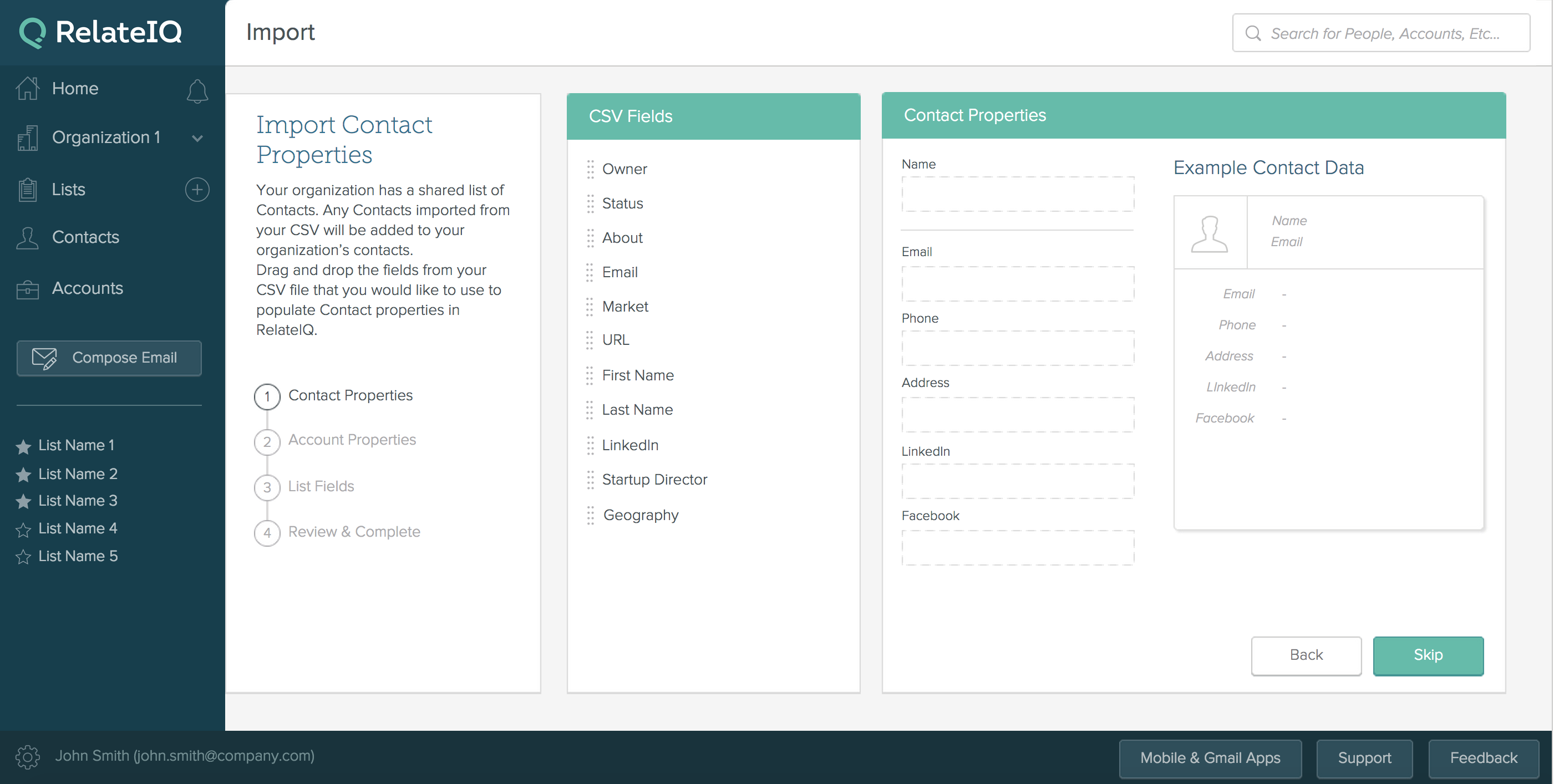Click the Email property drop box
Screen dimensions: 1554x784
[1018, 284]
